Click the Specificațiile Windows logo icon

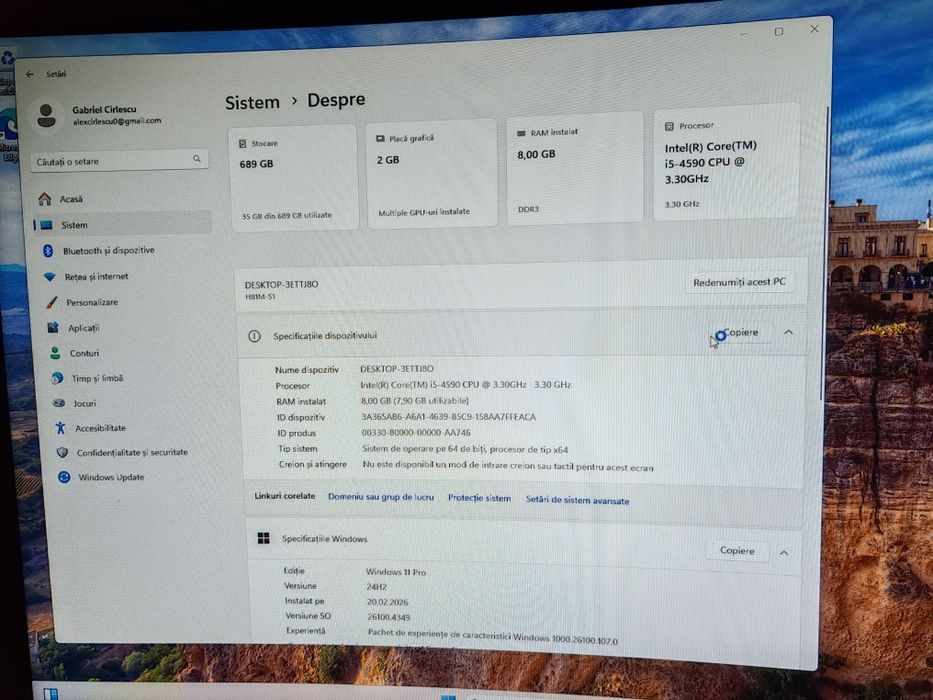coord(264,538)
